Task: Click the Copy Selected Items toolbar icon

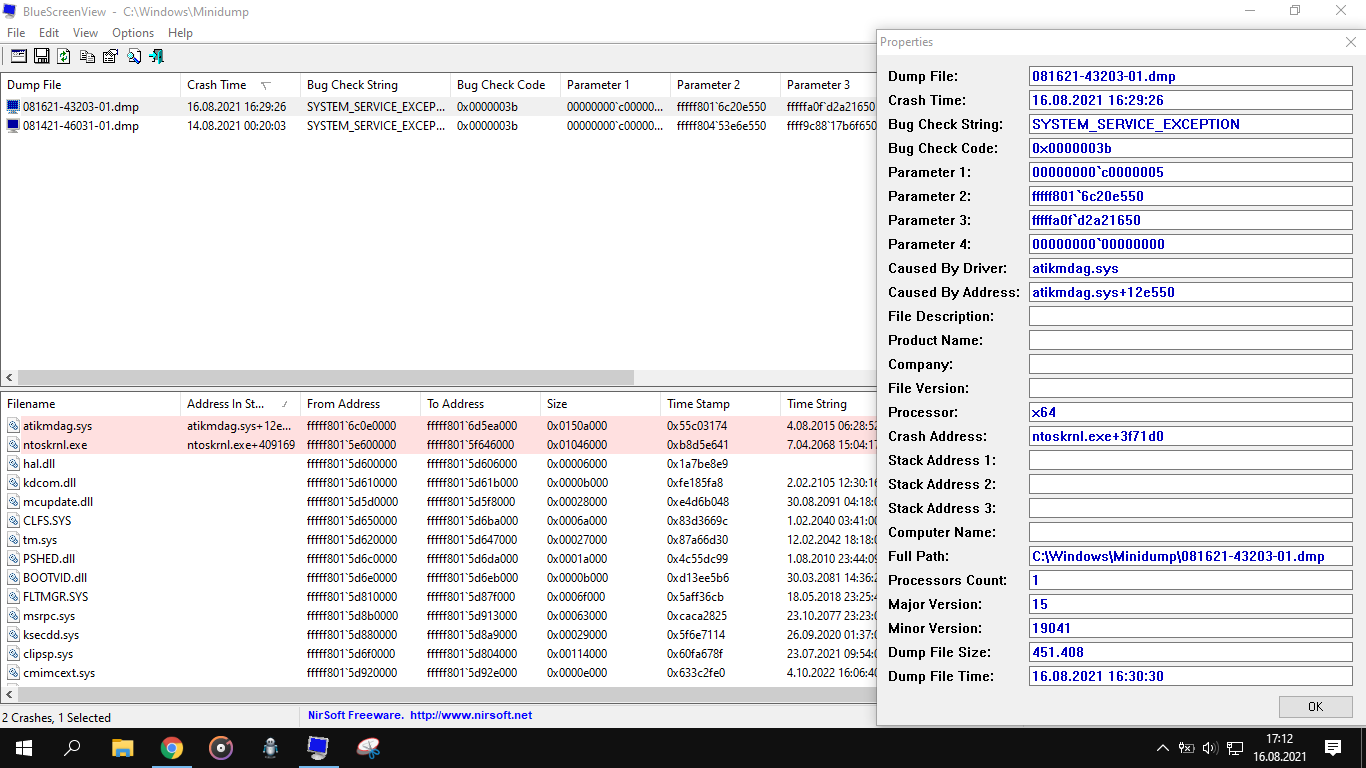Action: [88, 56]
